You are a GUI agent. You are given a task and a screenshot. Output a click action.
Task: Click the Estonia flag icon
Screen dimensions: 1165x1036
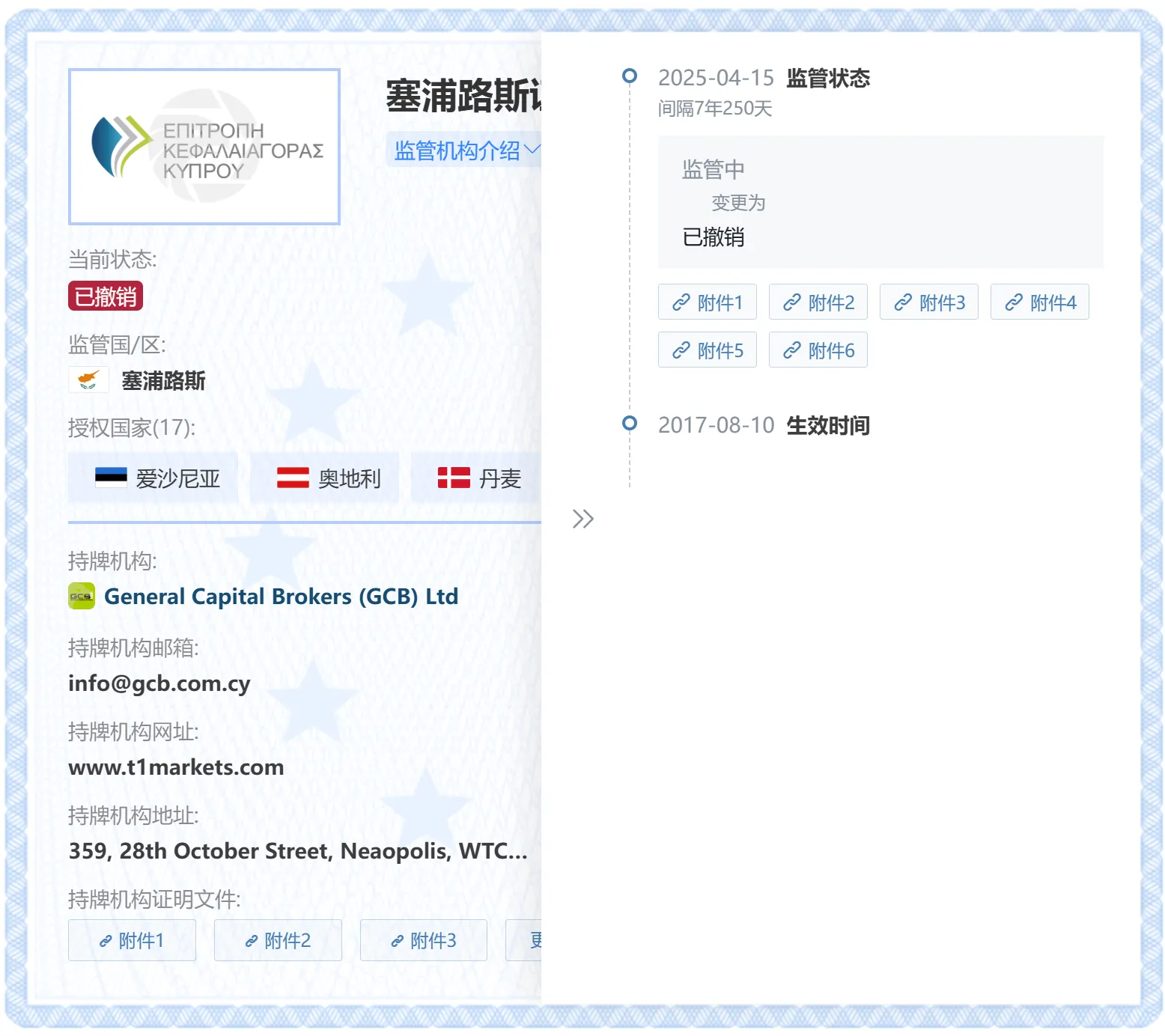click(x=111, y=478)
